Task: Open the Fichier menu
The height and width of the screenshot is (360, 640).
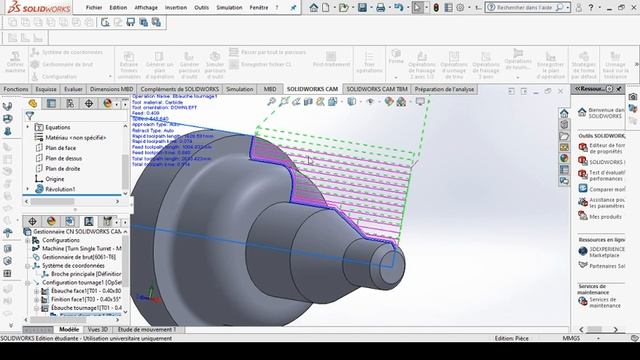Action: 94,7
